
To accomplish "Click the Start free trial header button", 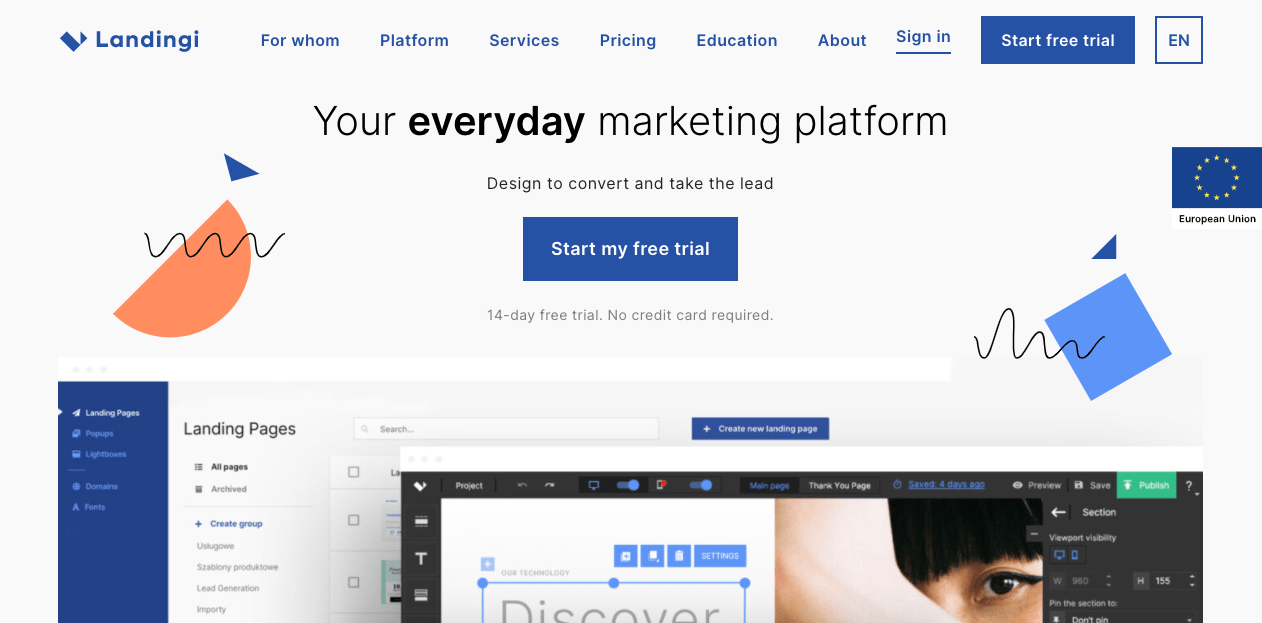I will pos(1058,40).
